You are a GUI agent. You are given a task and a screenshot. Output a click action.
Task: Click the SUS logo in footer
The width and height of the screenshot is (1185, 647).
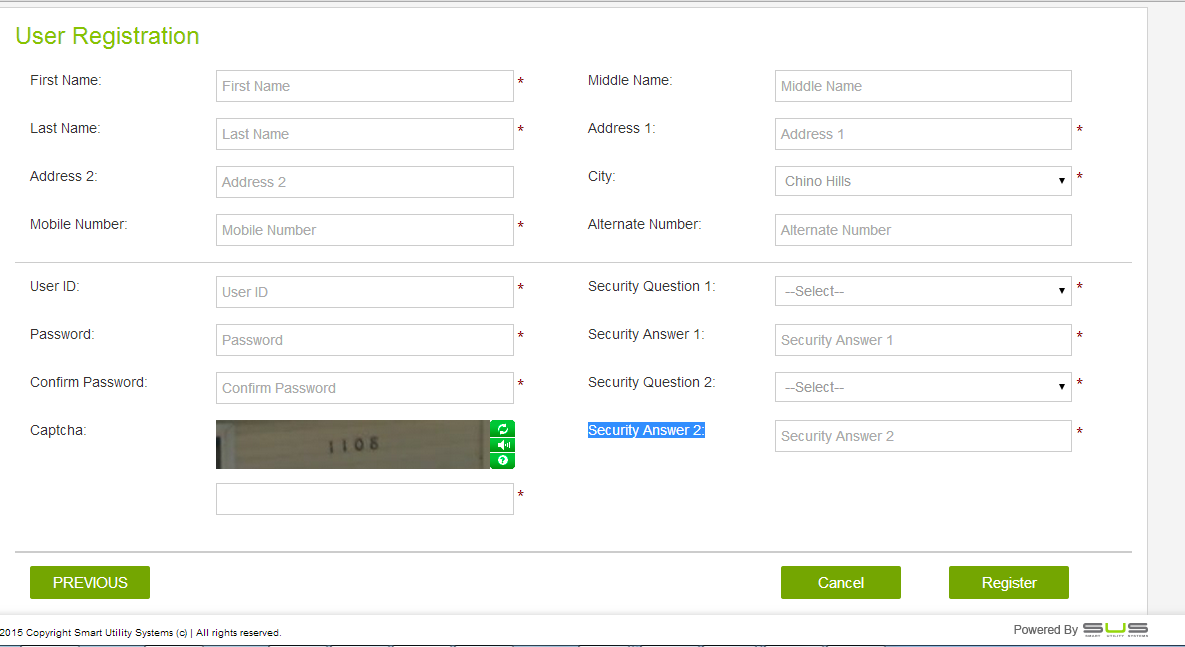[1115, 629]
